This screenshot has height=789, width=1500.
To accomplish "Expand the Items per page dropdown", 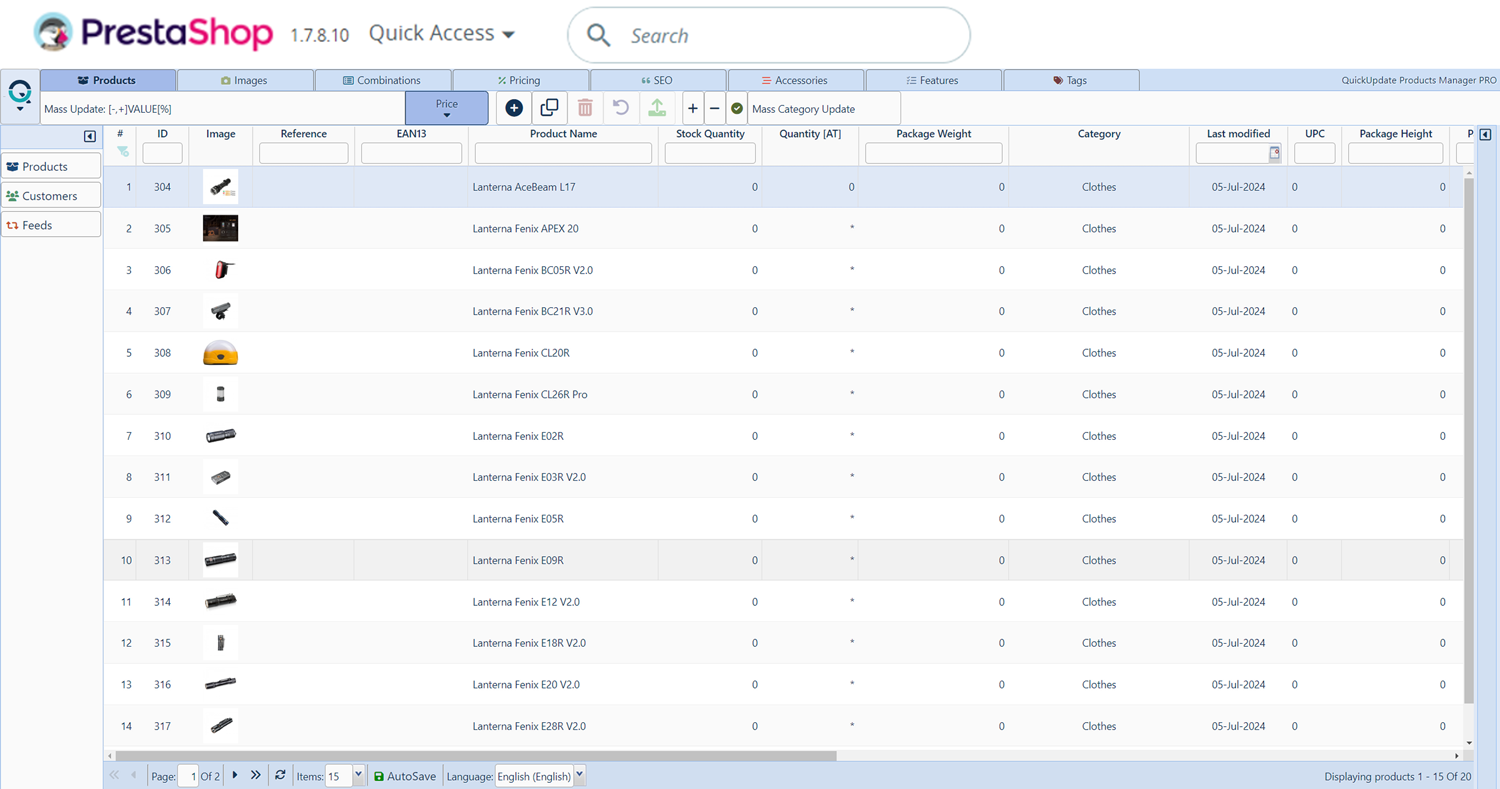I will click(358, 775).
